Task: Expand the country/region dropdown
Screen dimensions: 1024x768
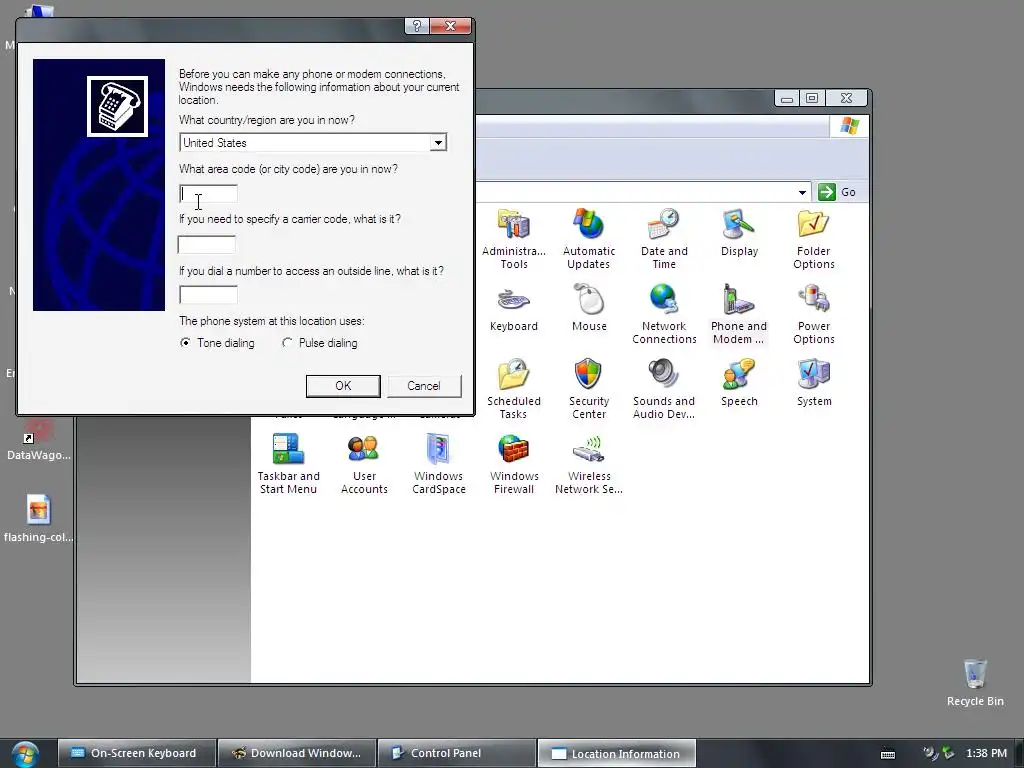Action: coord(438,142)
